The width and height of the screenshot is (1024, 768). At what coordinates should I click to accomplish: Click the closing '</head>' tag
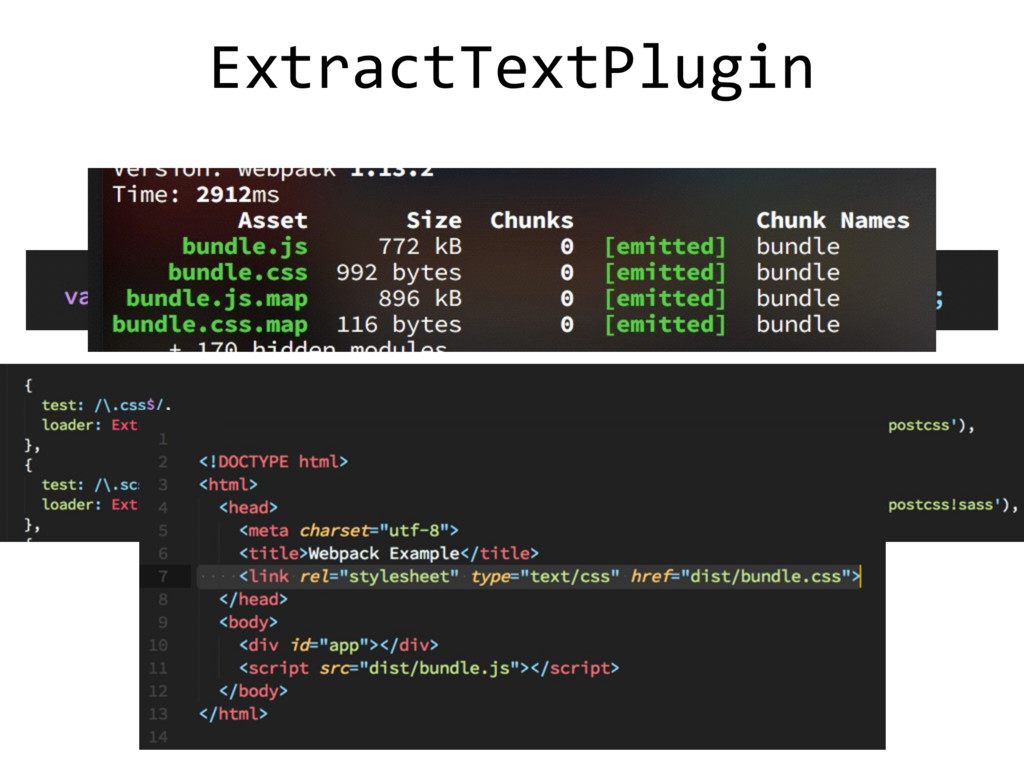(253, 600)
